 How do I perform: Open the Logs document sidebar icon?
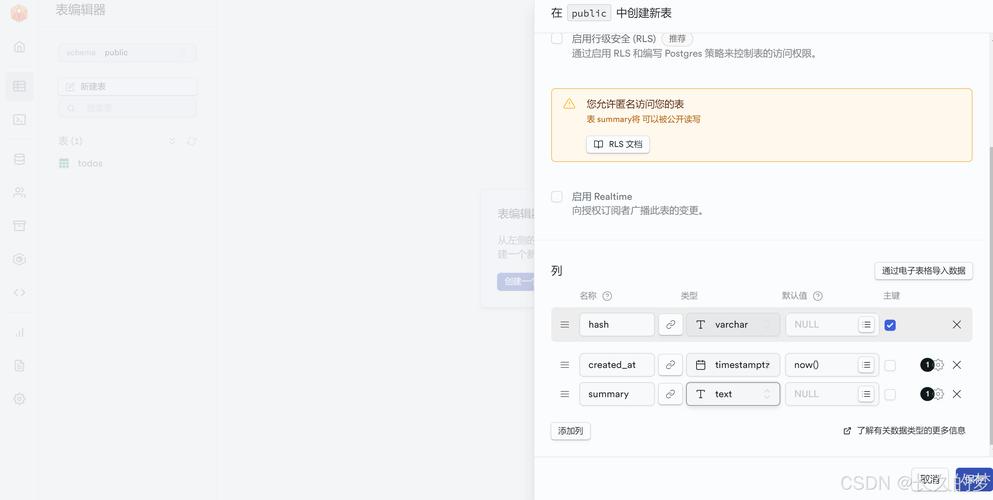point(20,366)
